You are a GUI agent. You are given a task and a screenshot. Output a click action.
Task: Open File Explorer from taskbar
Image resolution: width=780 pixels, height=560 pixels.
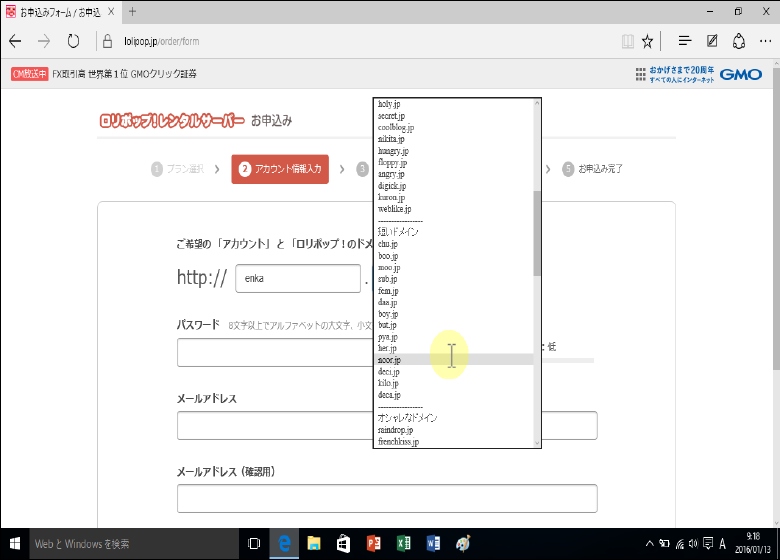click(314, 544)
